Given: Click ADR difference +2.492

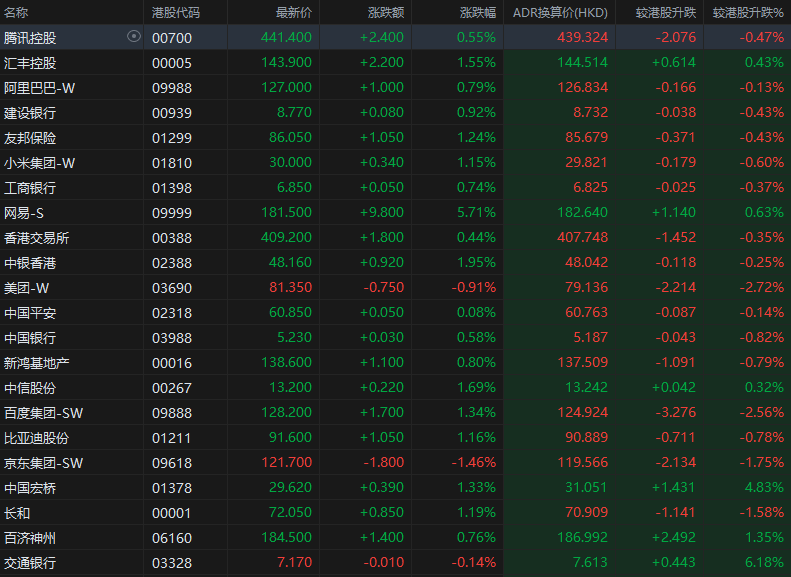Looking at the screenshot, I should 674,537.
